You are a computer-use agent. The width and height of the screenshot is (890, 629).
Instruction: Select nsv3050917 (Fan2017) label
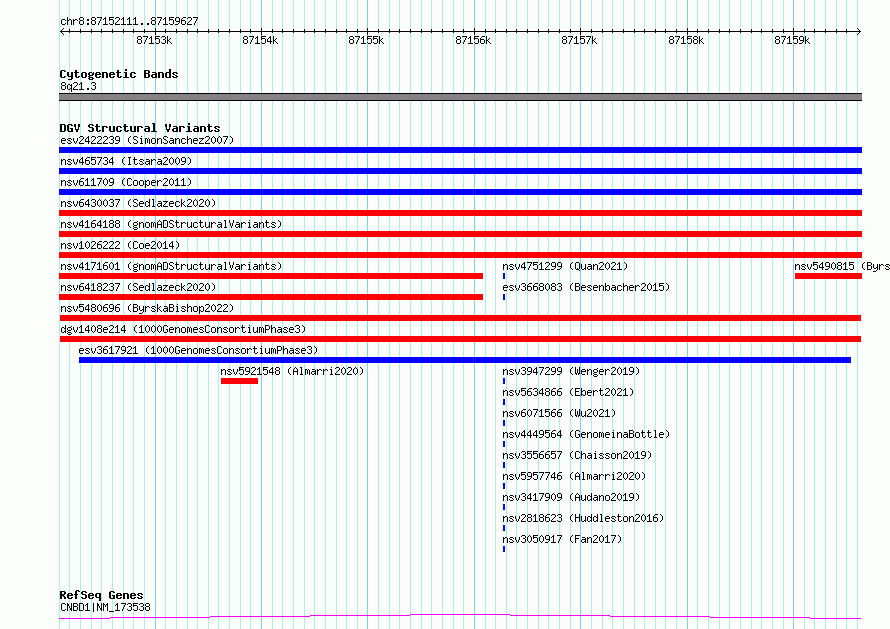tap(562, 539)
